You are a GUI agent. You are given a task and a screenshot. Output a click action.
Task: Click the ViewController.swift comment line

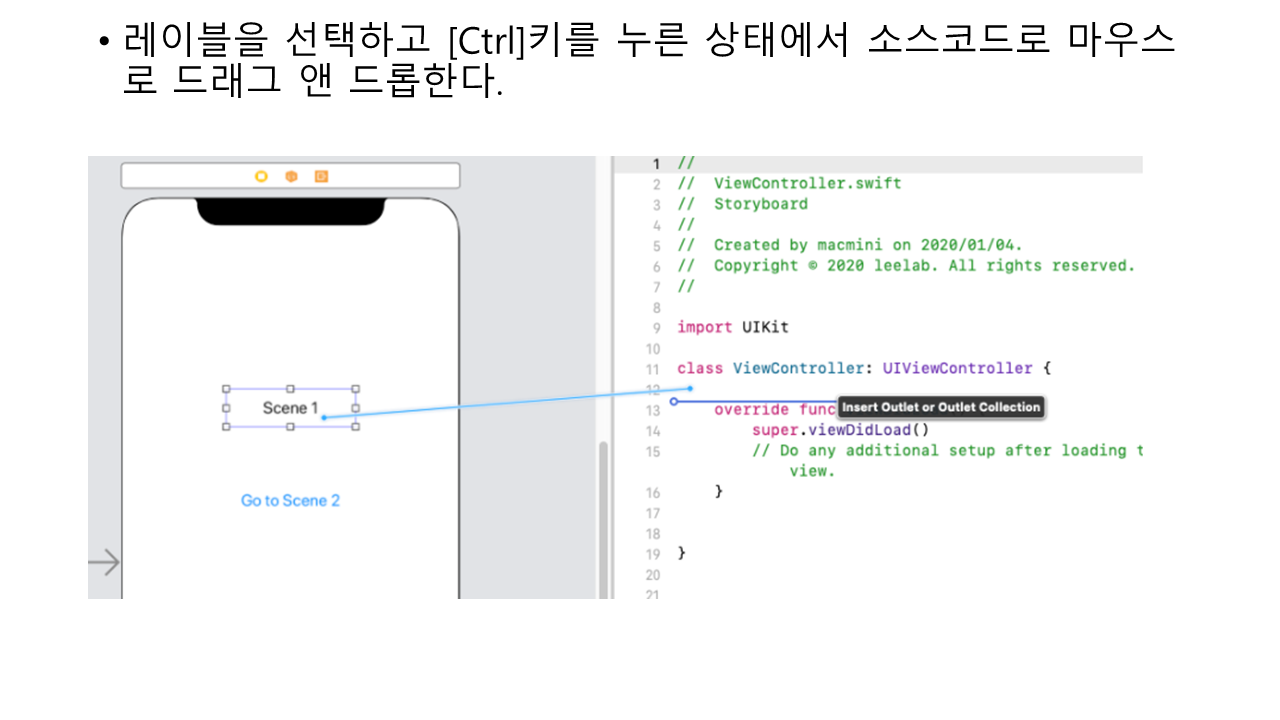click(807, 184)
